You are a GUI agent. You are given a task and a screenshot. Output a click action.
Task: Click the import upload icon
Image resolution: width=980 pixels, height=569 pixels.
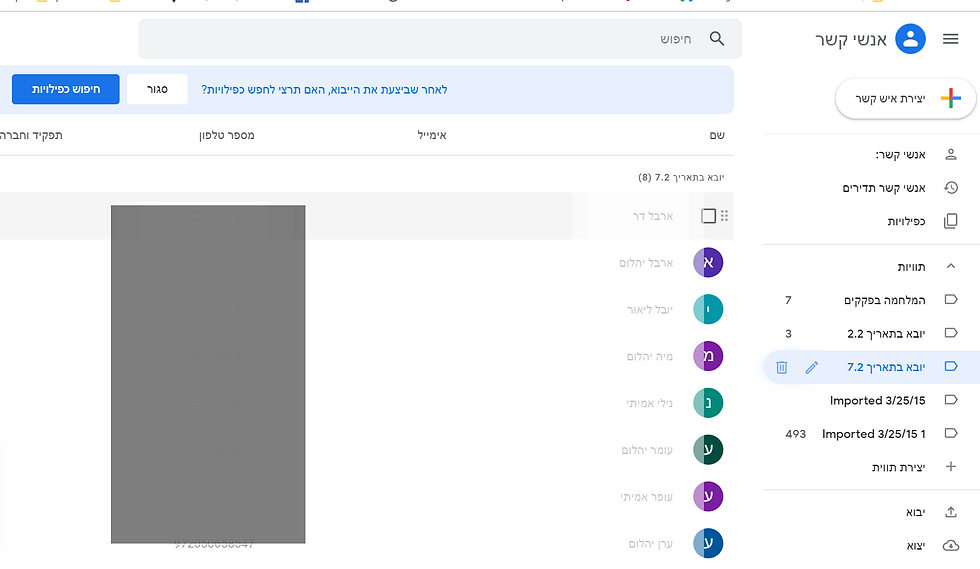(951, 512)
